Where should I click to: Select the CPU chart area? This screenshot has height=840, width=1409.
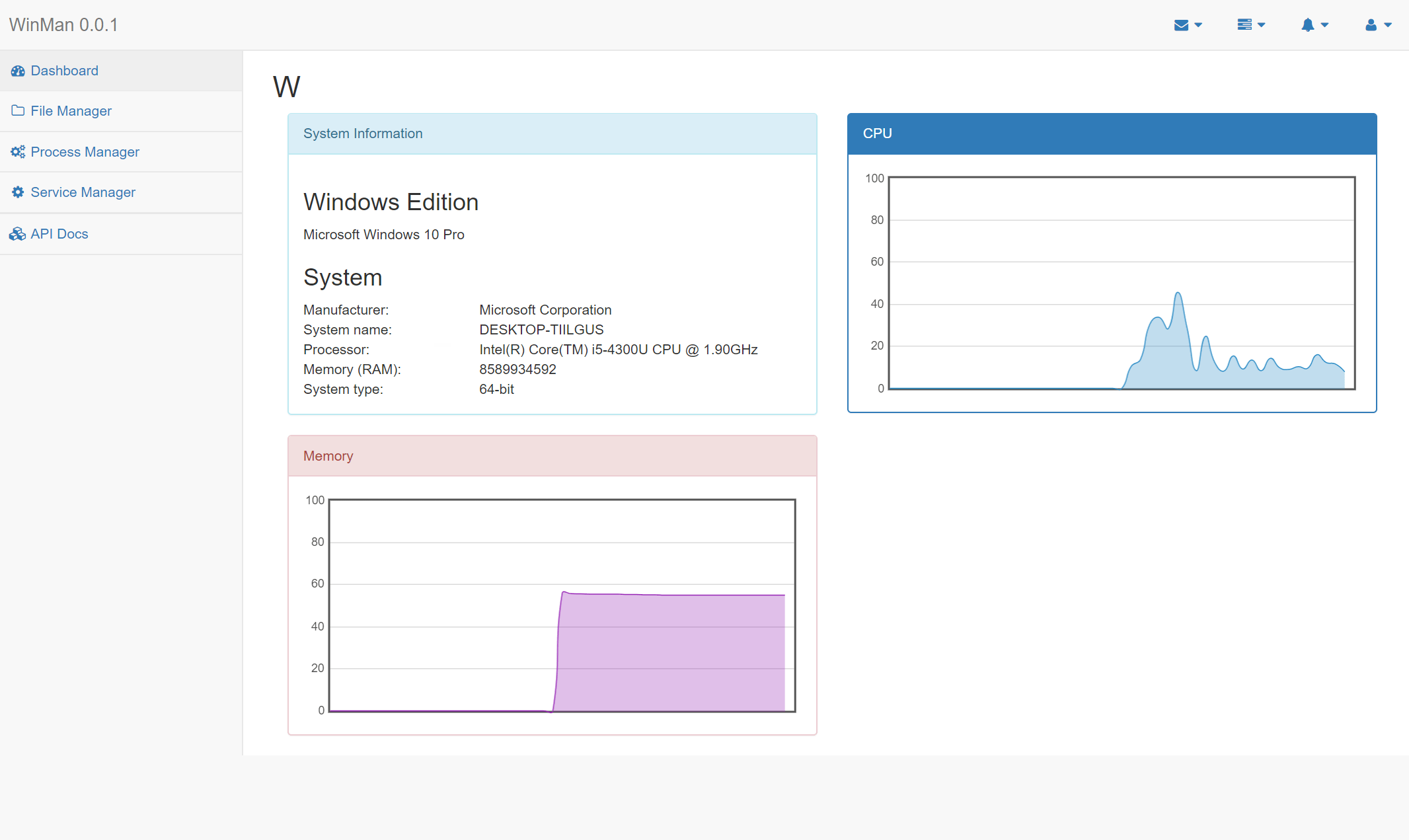(x=1122, y=283)
